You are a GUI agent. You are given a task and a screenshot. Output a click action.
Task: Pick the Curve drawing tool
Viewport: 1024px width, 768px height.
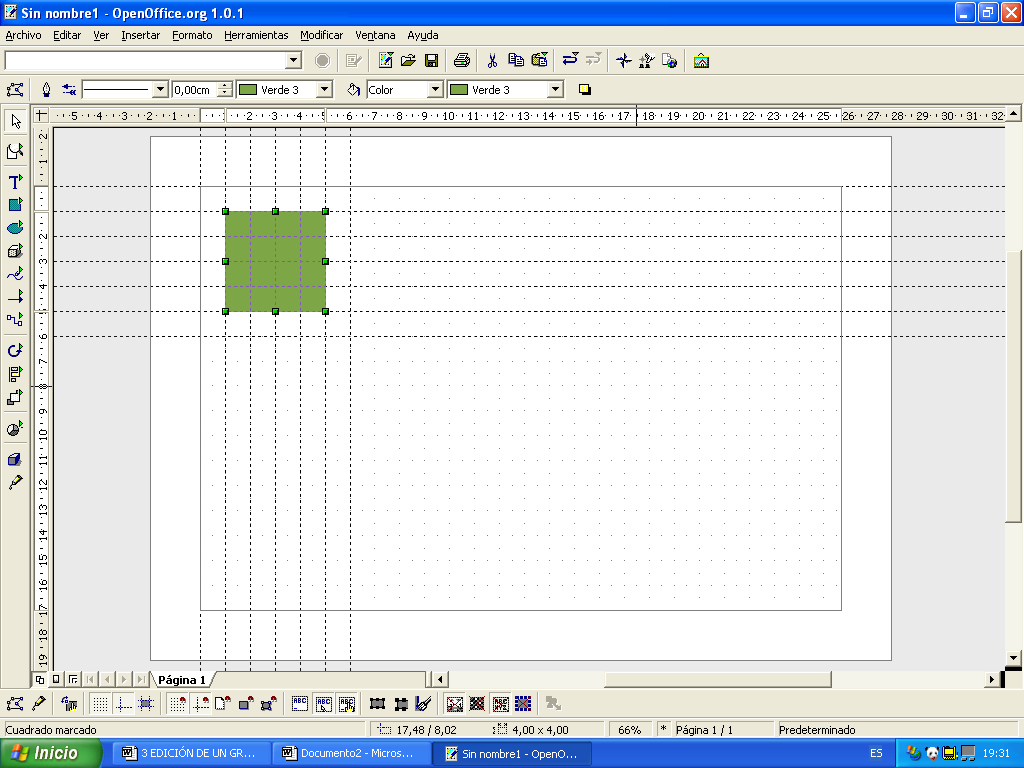[15, 274]
